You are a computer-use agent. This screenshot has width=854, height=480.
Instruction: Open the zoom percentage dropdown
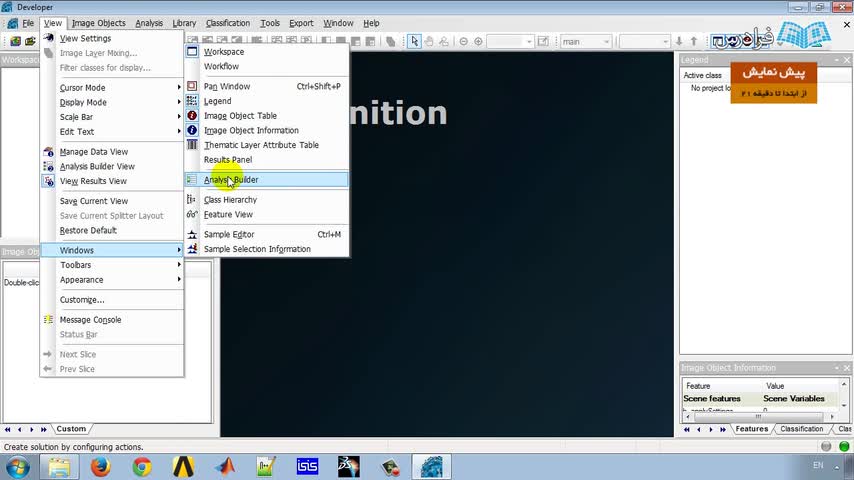[528, 41]
